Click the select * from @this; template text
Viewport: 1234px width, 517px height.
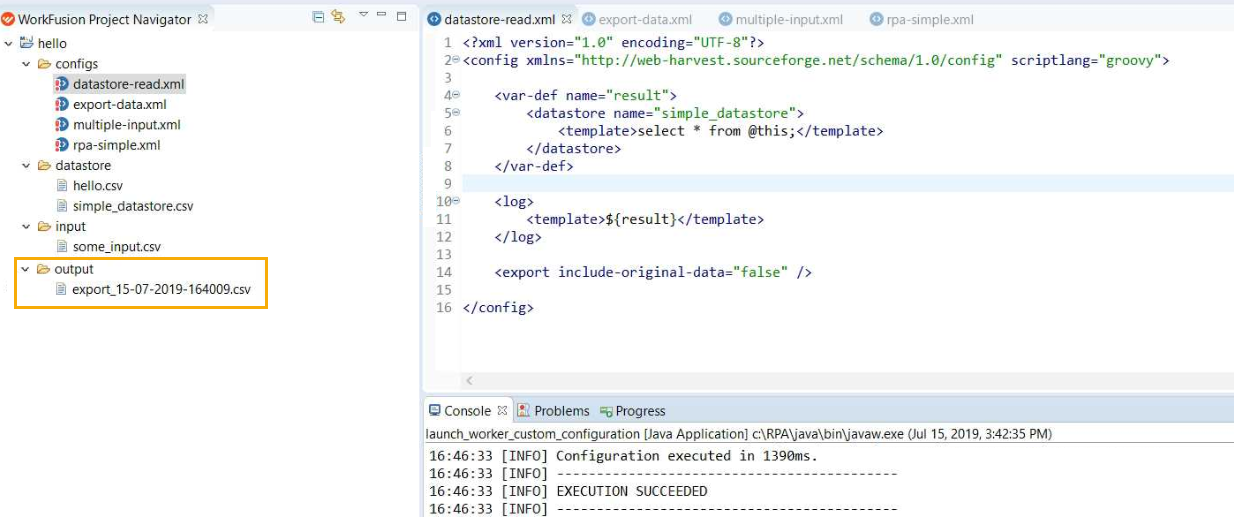pyautogui.click(x=716, y=131)
